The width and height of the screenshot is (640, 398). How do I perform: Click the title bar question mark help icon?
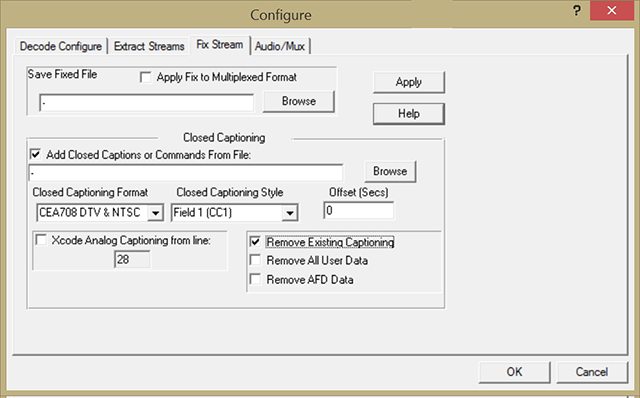pyautogui.click(x=576, y=11)
